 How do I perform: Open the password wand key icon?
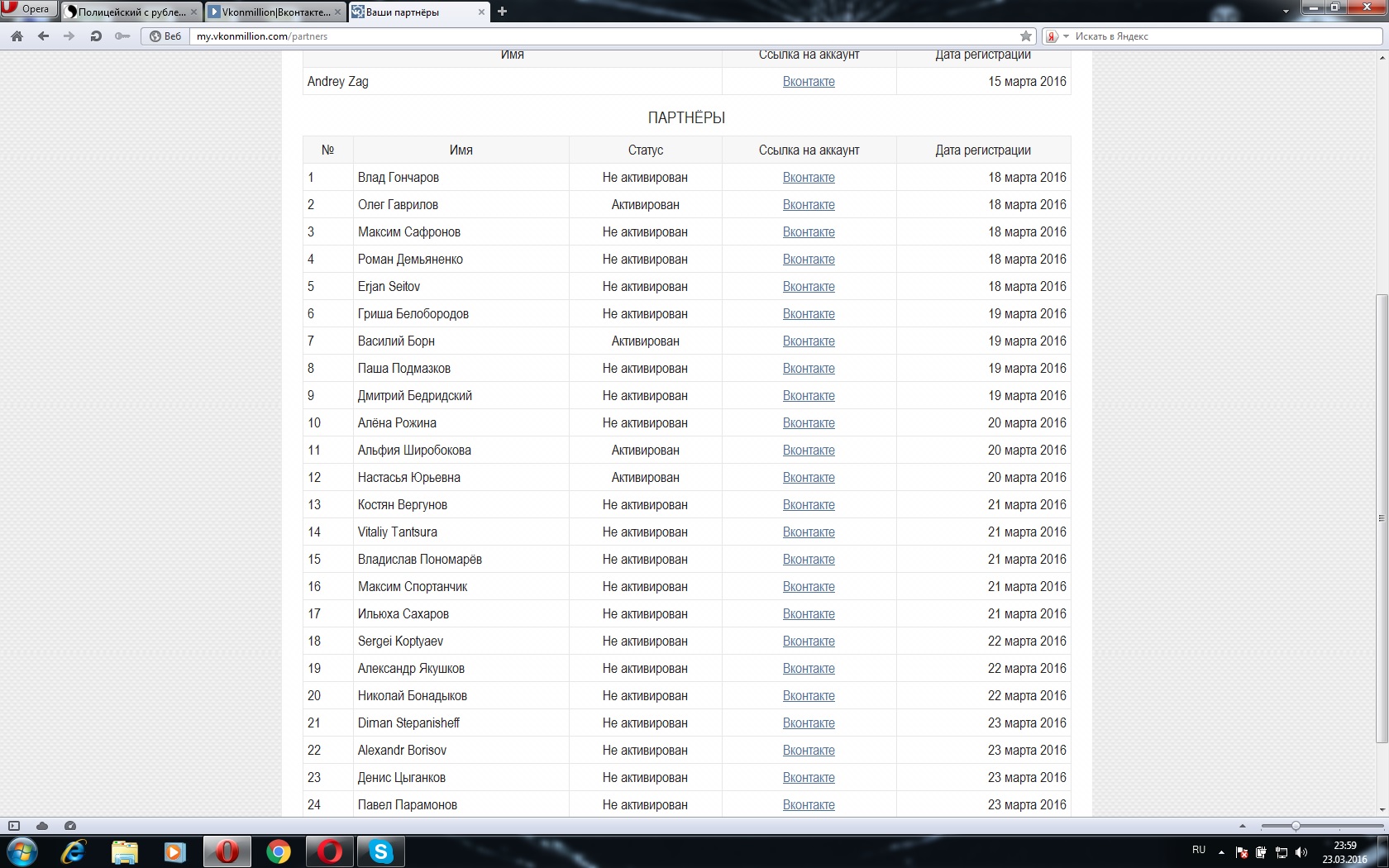coord(122,36)
